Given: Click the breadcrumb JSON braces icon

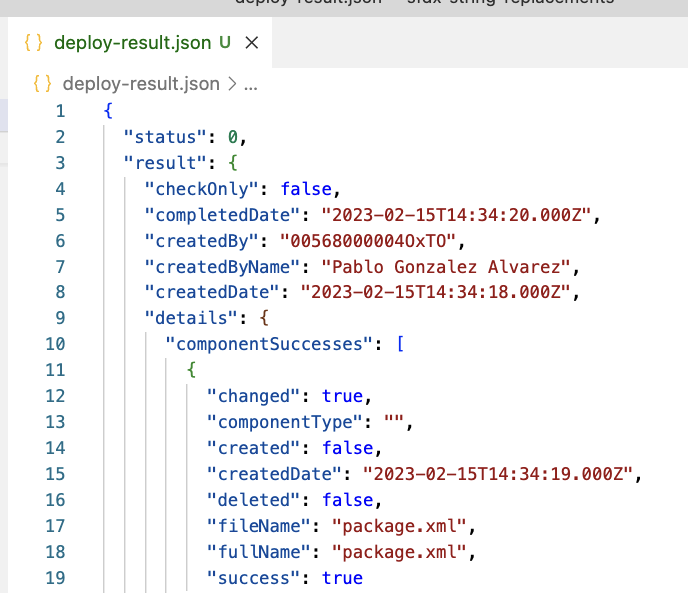Looking at the screenshot, I should point(43,83).
